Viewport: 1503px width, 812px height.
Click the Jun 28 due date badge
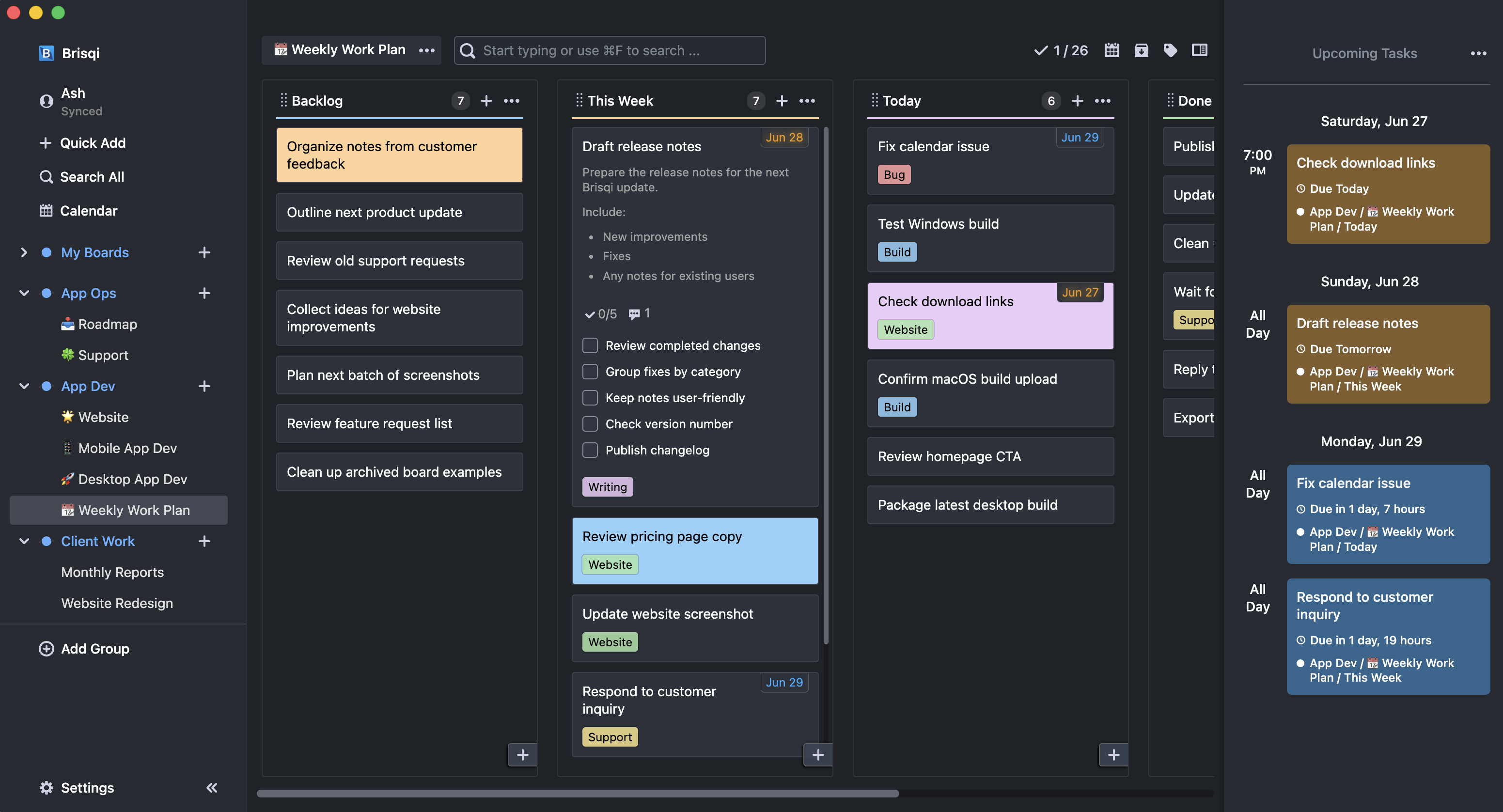click(x=784, y=138)
